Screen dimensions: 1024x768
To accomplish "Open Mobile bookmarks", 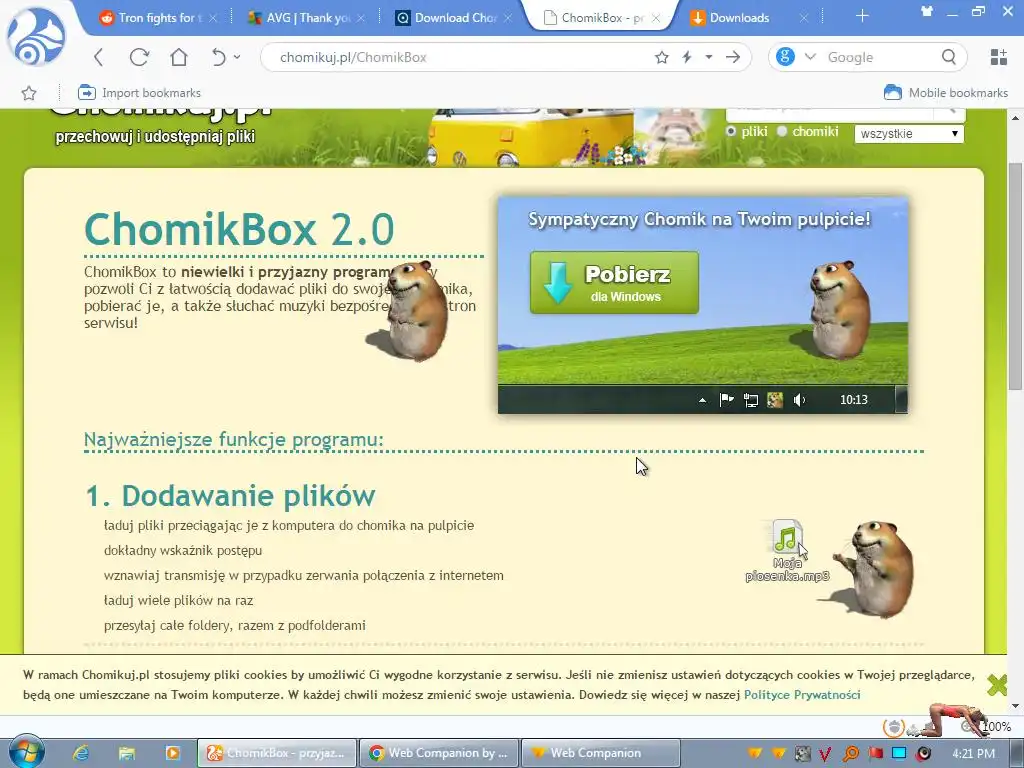I will pyautogui.click(x=946, y=93).
